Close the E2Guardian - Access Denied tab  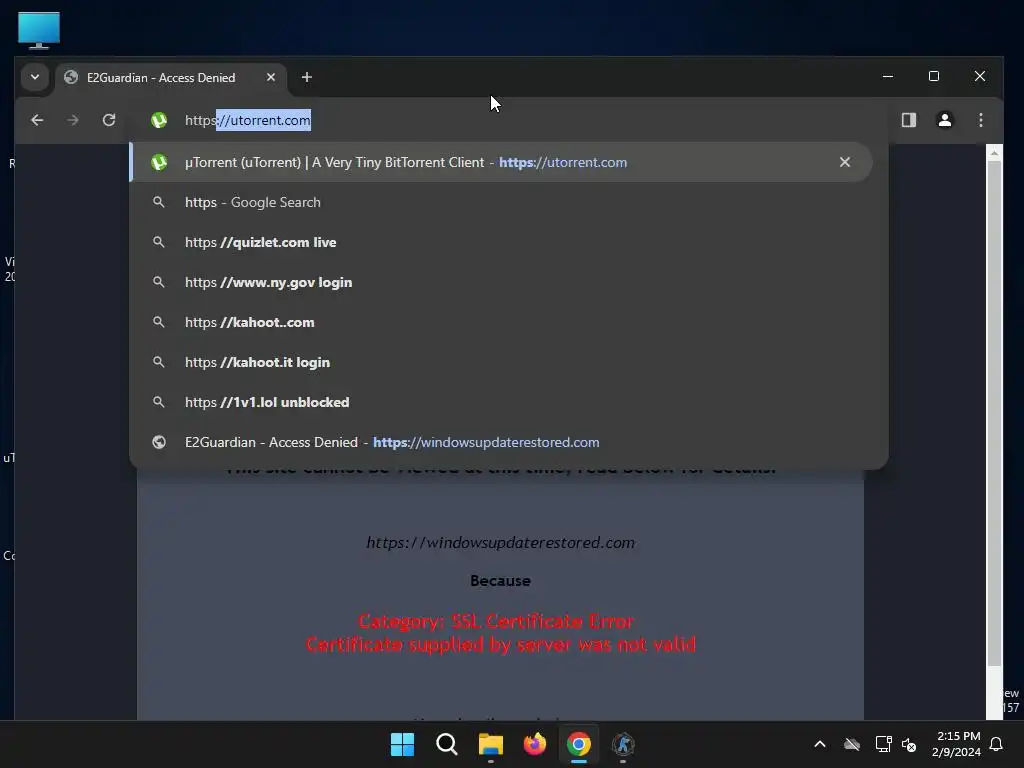tap(270, 77)
